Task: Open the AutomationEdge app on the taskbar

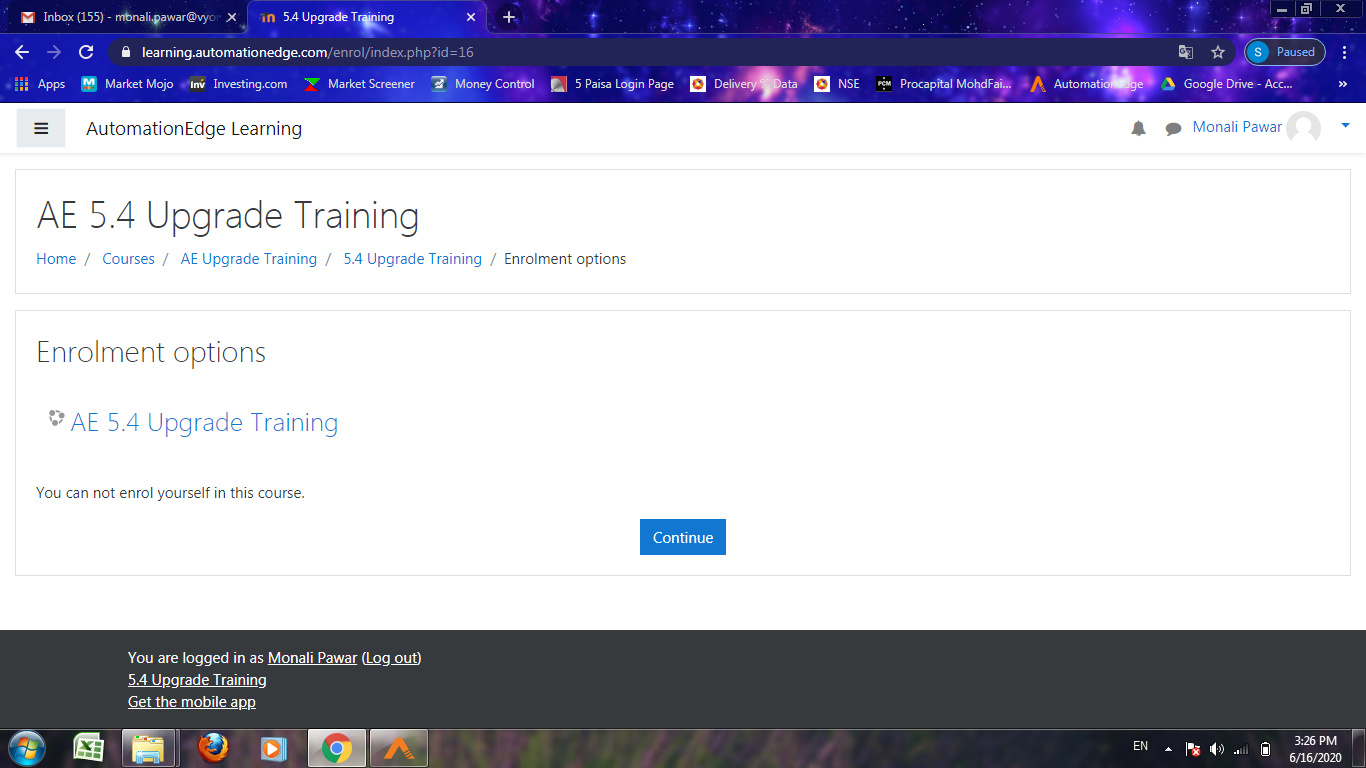Action: (x=399, y=748)
